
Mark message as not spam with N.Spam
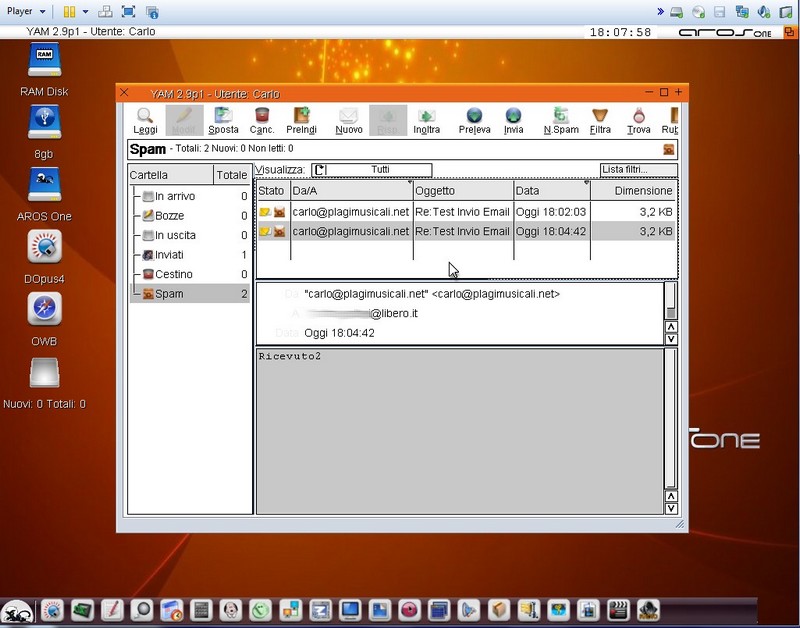561,120
